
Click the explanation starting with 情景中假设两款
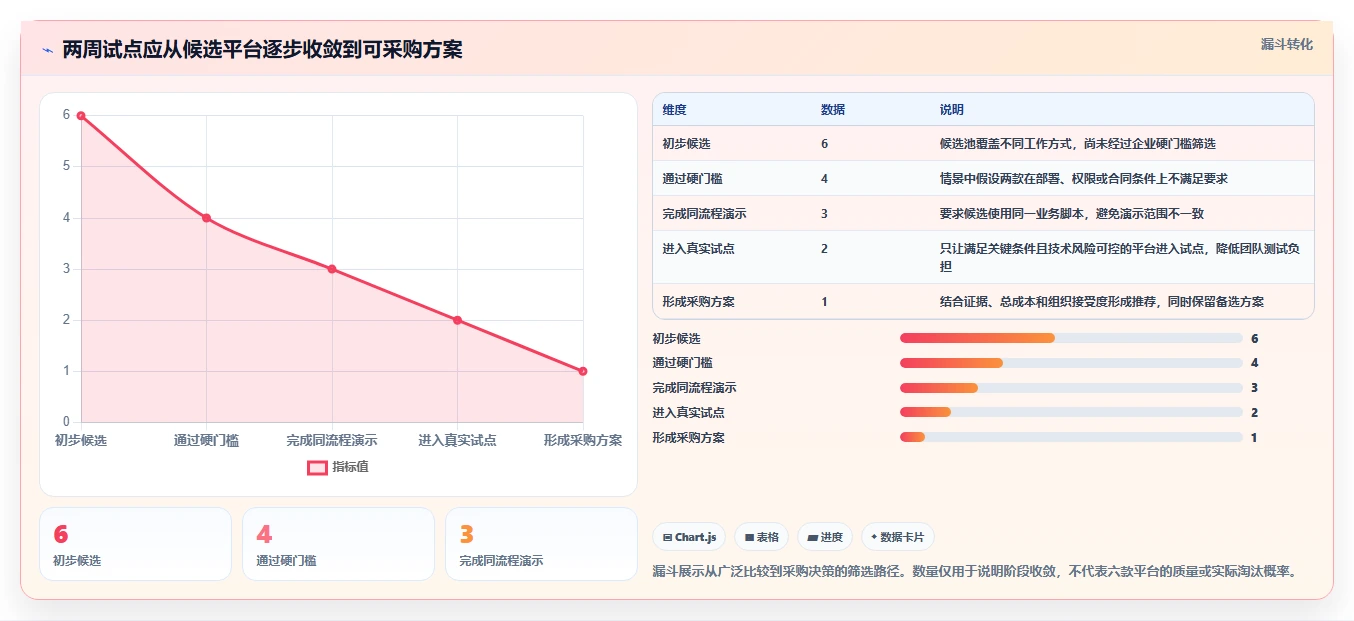tap(1083, 178)
